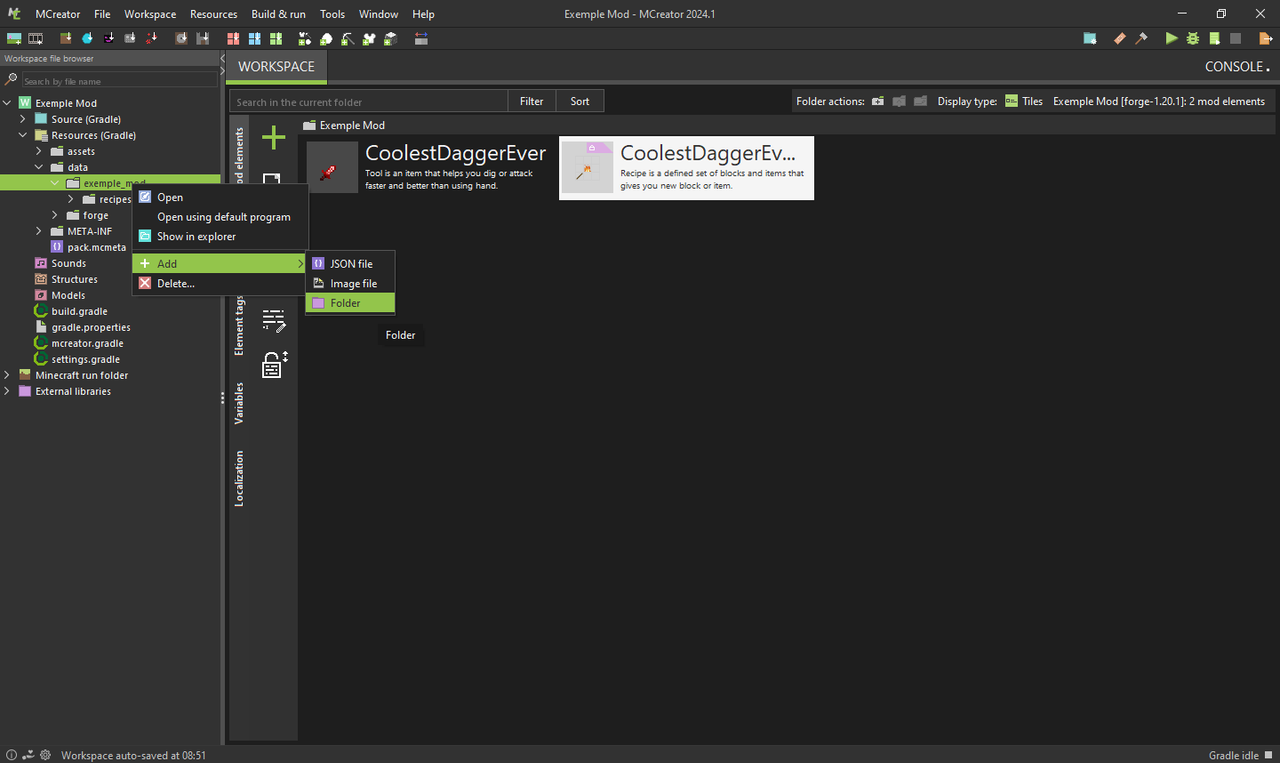
Task: Click the ore pack creator icon
Action: pos(325,38)
